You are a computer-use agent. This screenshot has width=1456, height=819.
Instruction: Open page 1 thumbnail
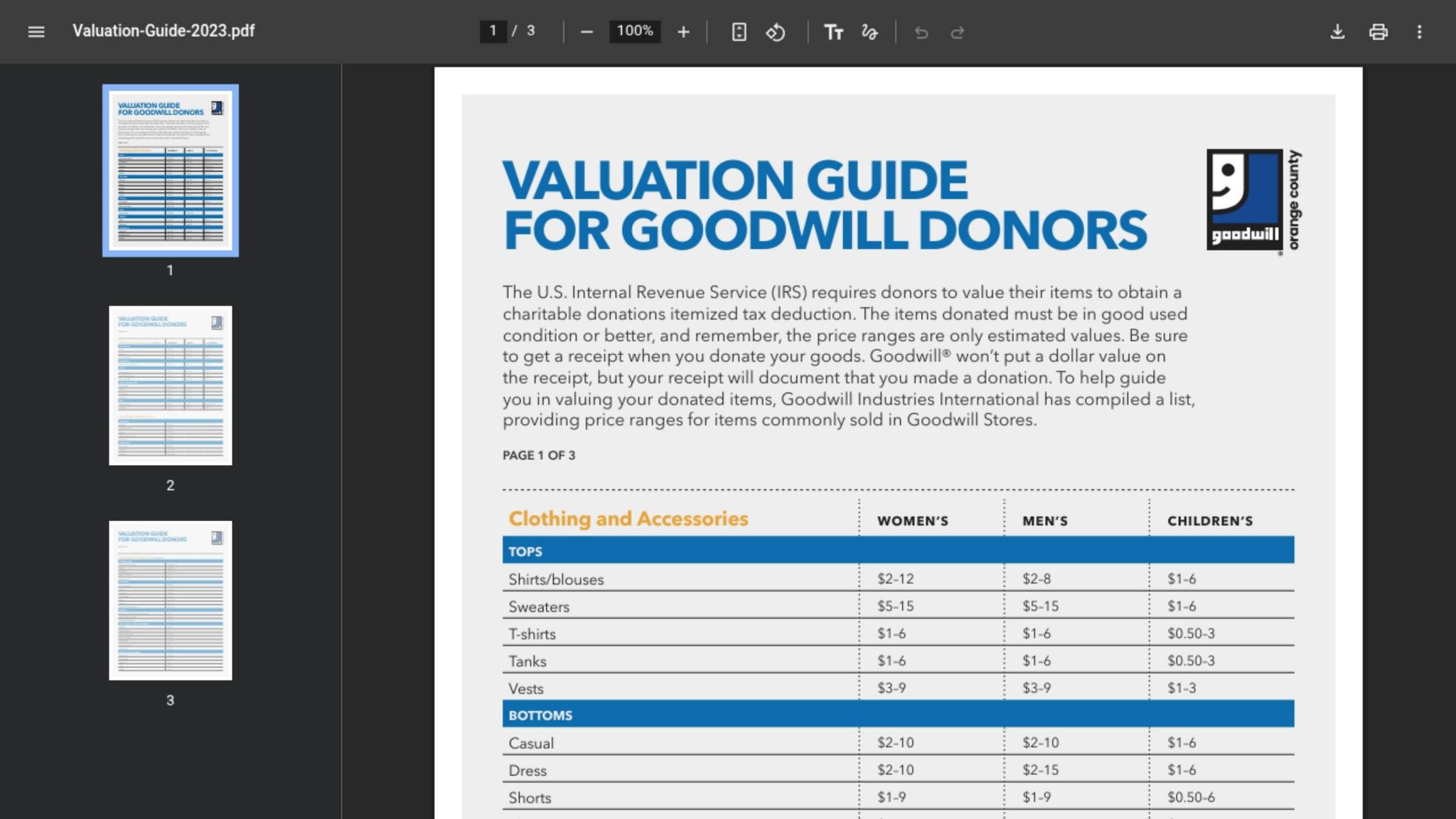point(171,171)
